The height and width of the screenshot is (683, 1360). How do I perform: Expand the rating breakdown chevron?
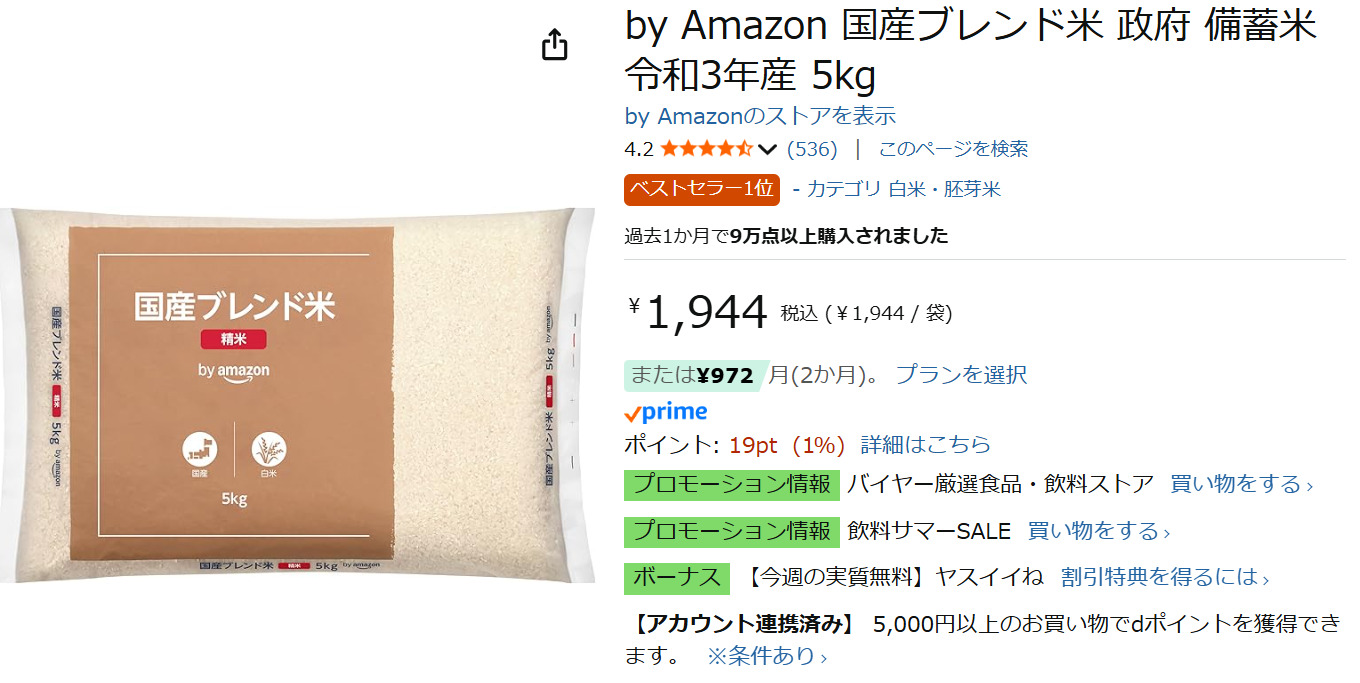(x=768, y=150)
